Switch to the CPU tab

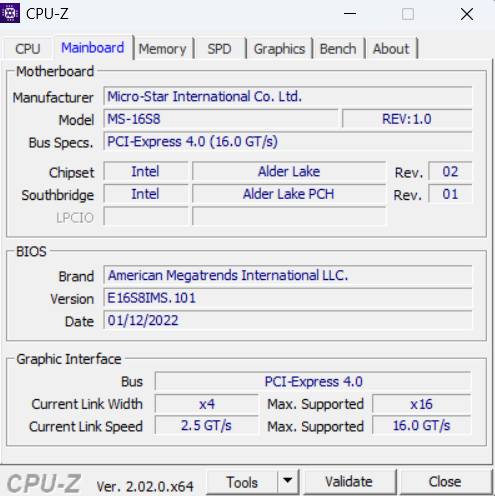coord(28,49)
